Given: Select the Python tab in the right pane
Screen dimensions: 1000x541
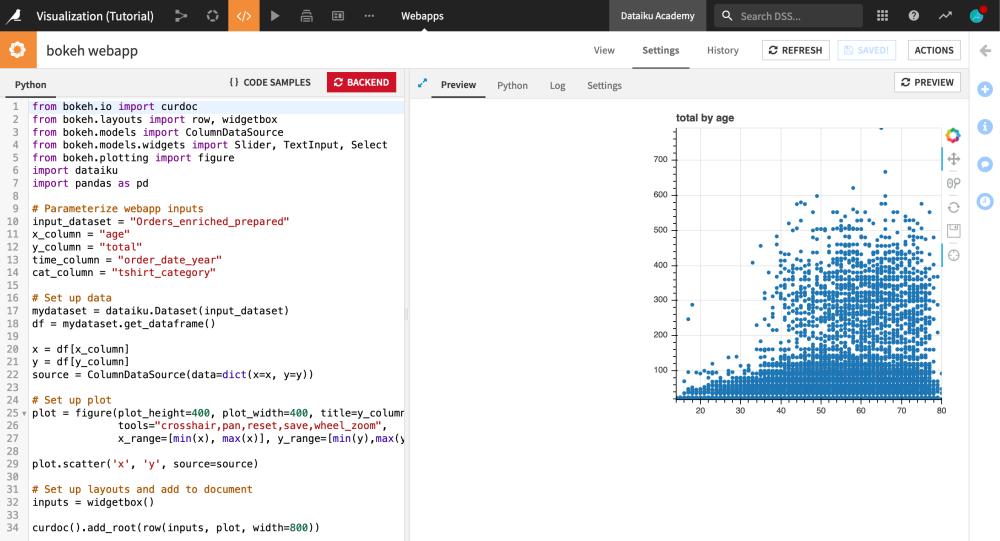Looking at the screenshot, I should [513, 85].
